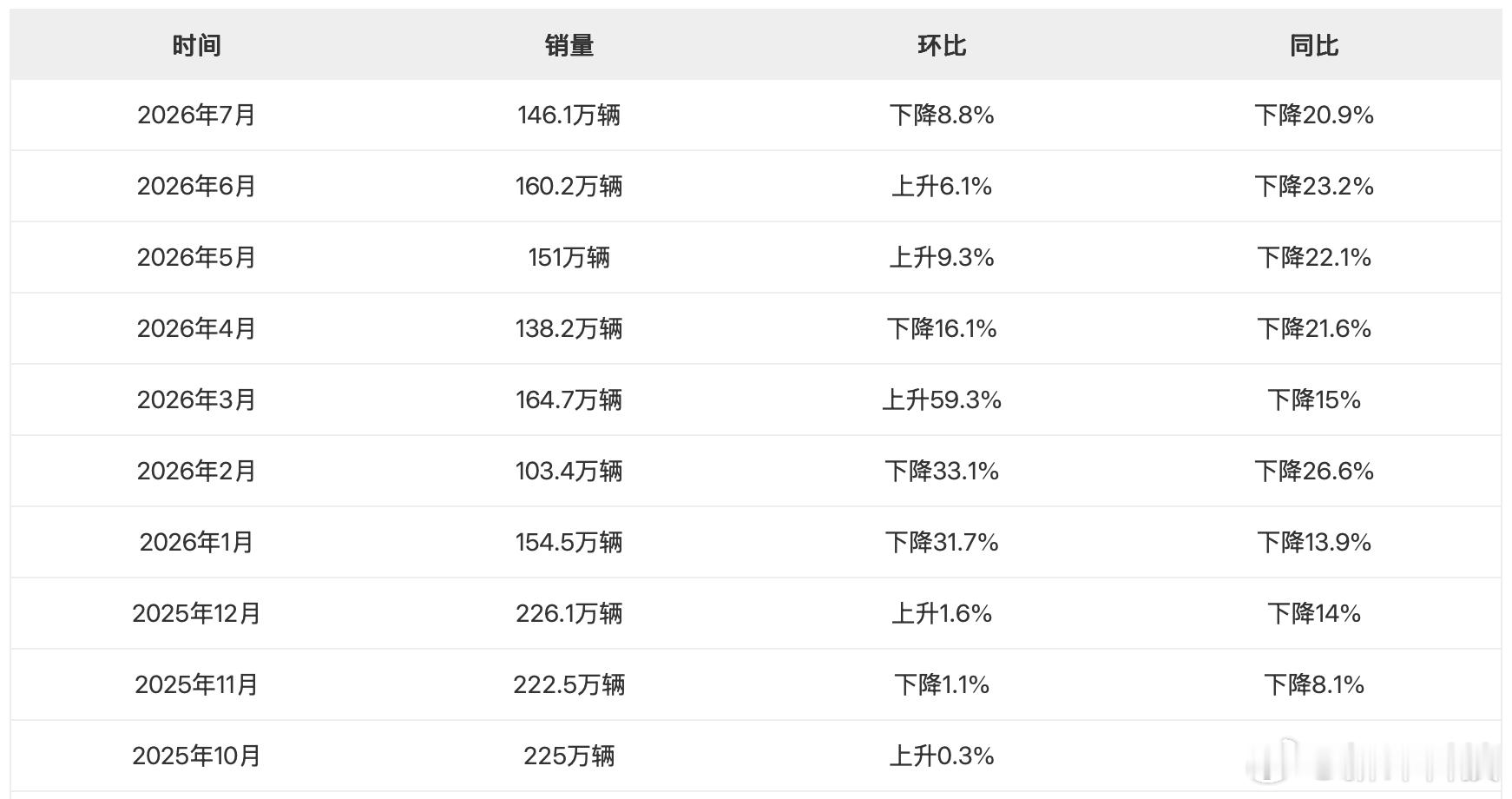The image size is (1512, 799).
Task: Click the 上升59.3% cell
Action: pos(942,399)
